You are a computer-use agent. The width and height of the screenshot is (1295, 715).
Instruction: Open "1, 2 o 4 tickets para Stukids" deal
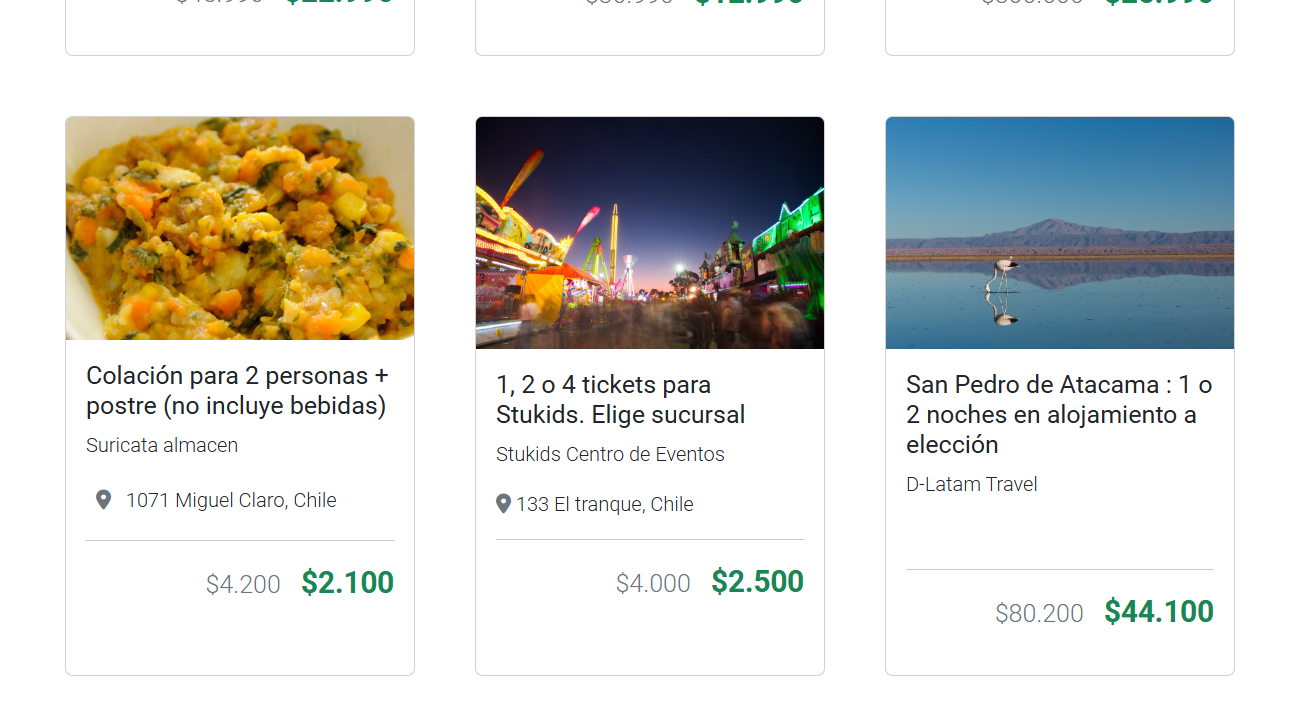pos(620,400)
